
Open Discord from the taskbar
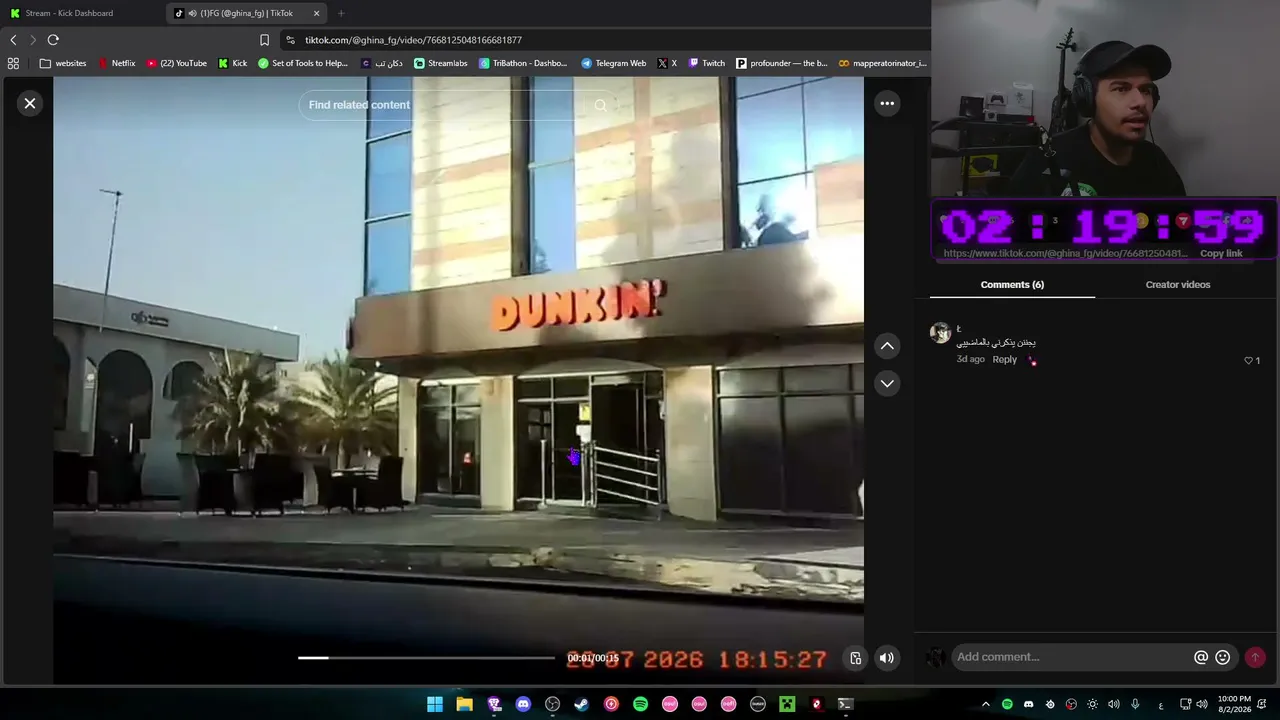[523, 704]
